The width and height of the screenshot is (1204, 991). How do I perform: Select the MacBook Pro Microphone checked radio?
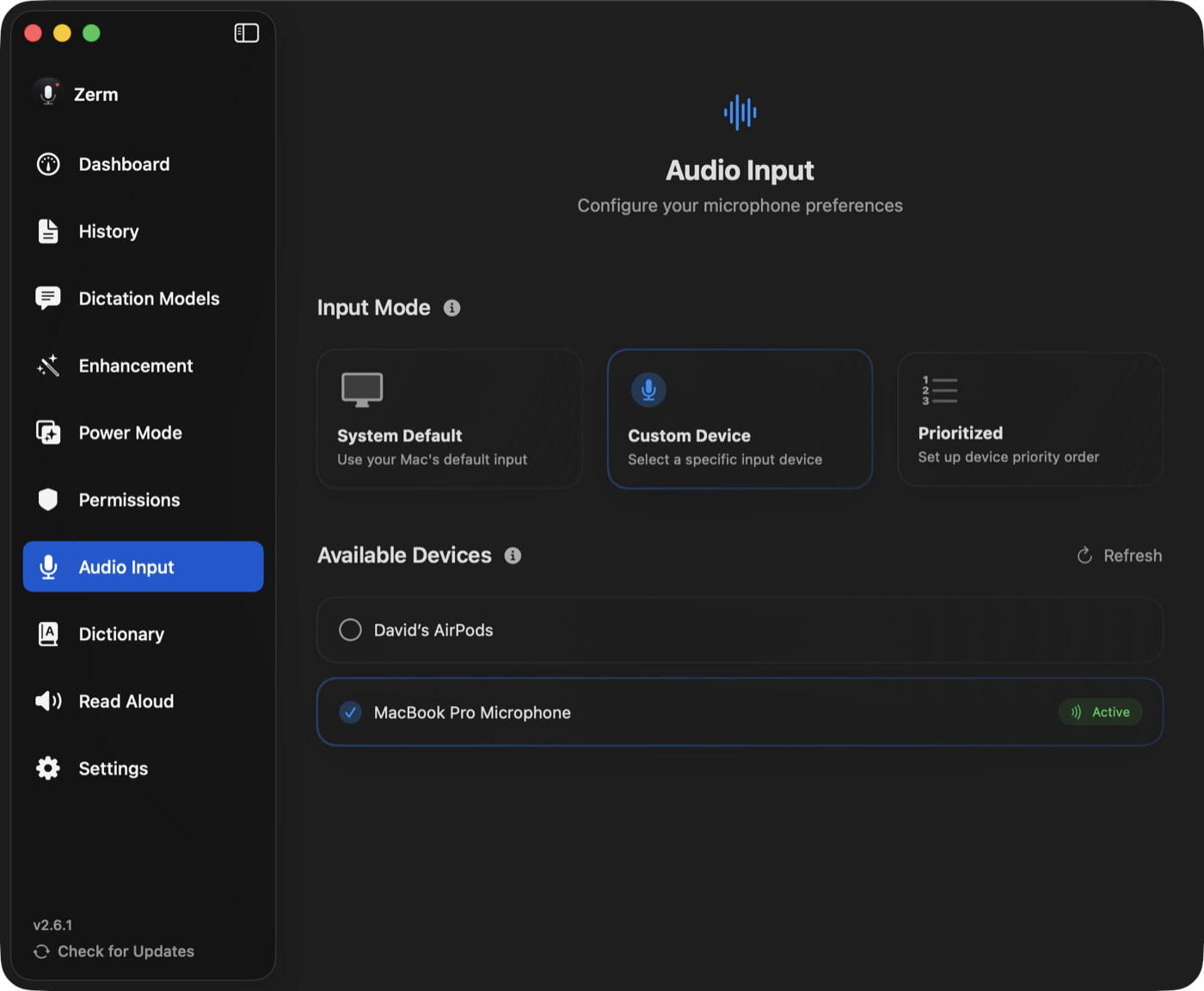pos(350,712)
